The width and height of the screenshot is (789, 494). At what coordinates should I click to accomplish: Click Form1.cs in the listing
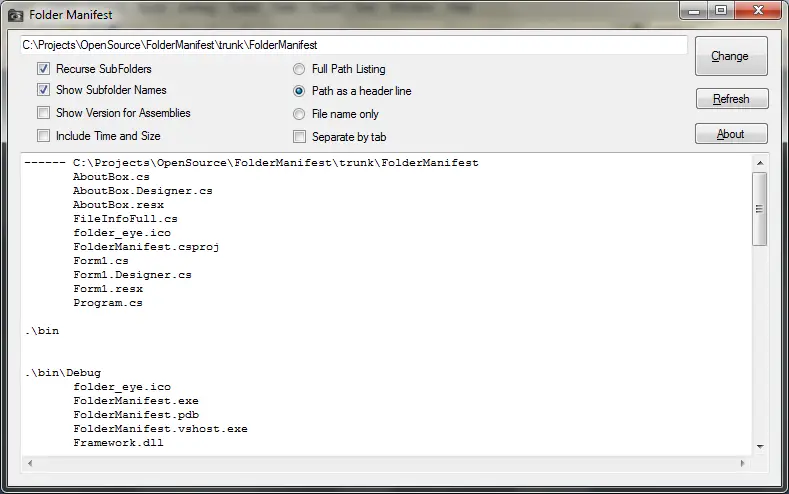tap(101, 261)
